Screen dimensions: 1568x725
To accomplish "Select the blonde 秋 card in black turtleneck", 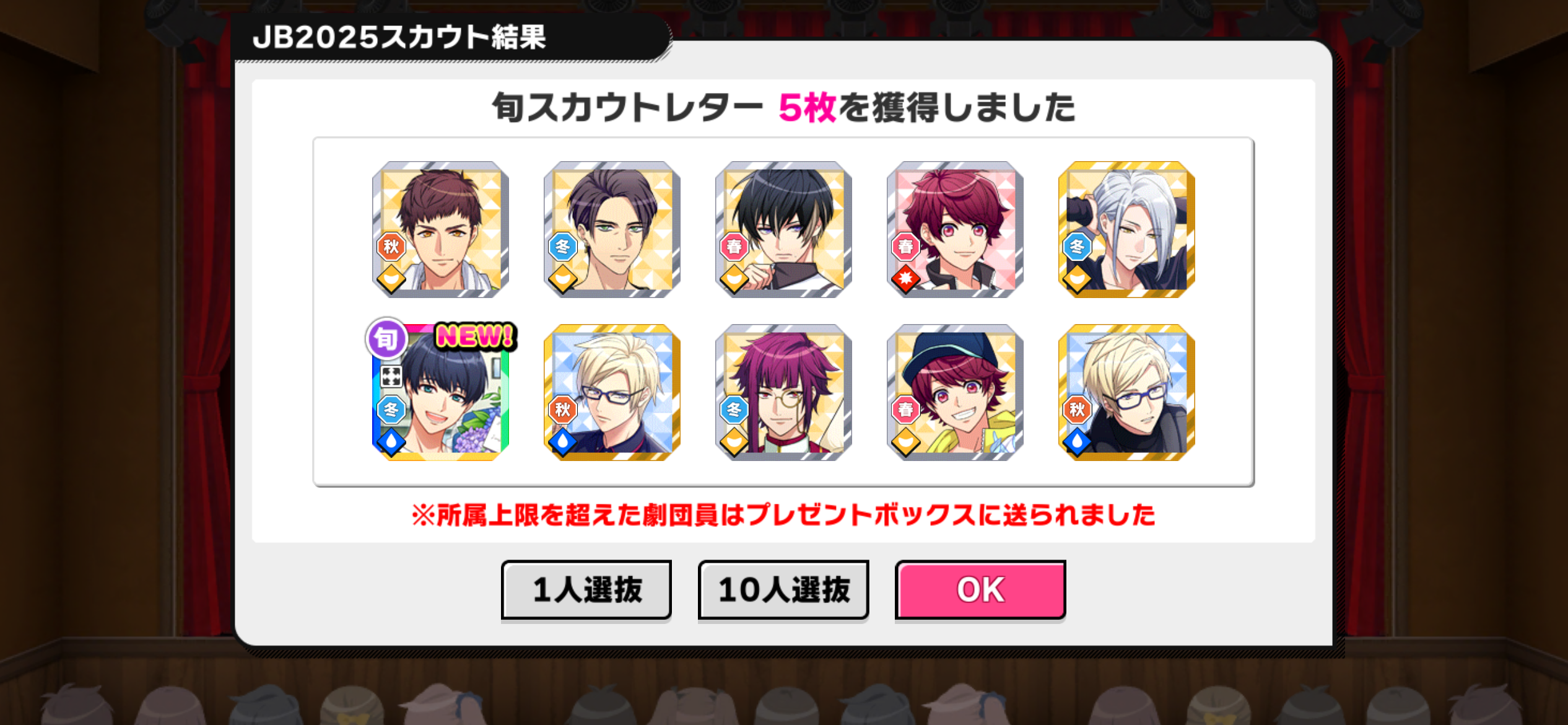I will (x=1126, y=392).
